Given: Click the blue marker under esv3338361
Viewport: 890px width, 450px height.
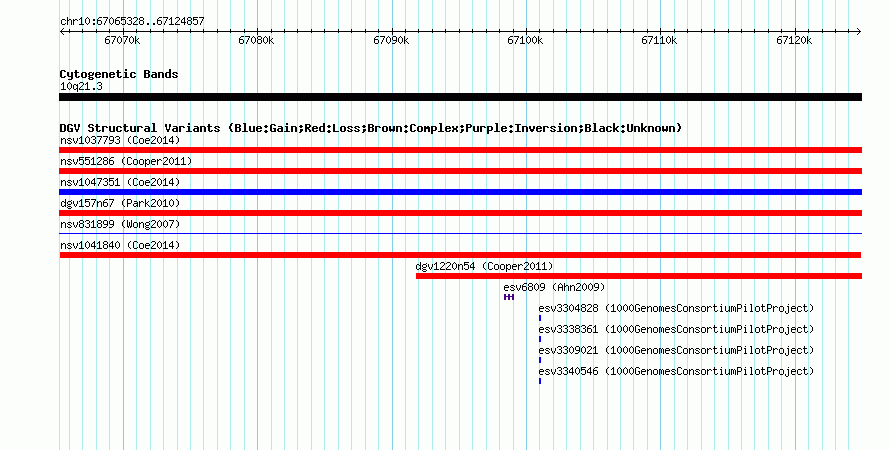Looking at the screenshot, I should (540, 339).
